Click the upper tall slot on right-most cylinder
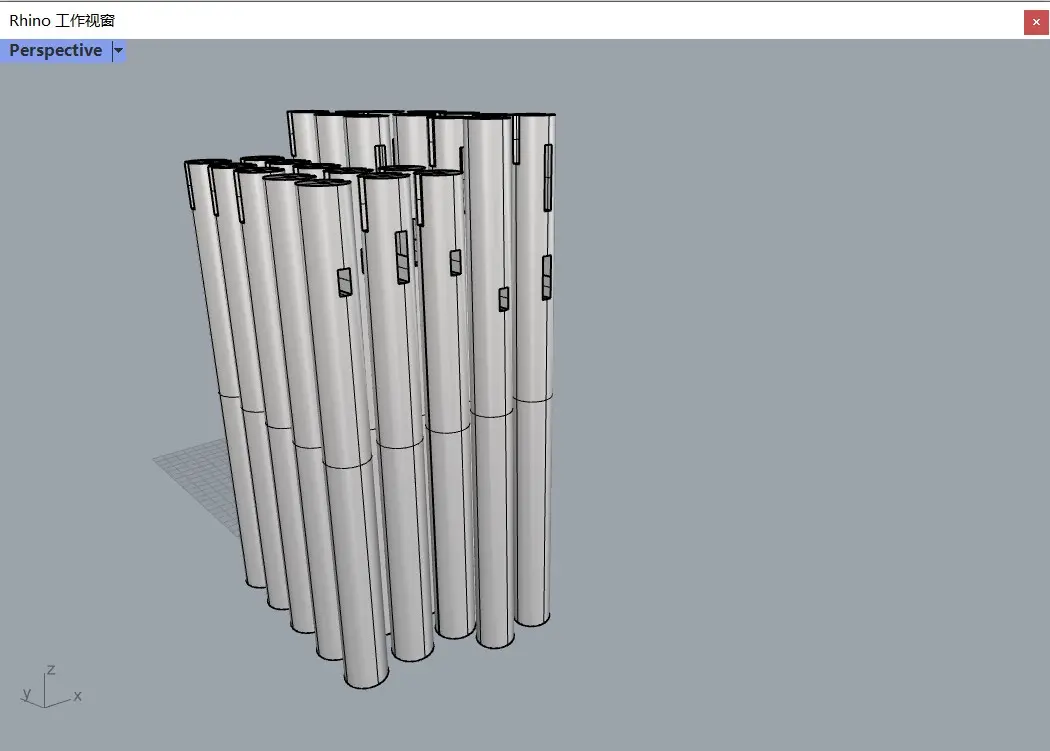This screenshot has height=751, width=1050. click(548, 177)
